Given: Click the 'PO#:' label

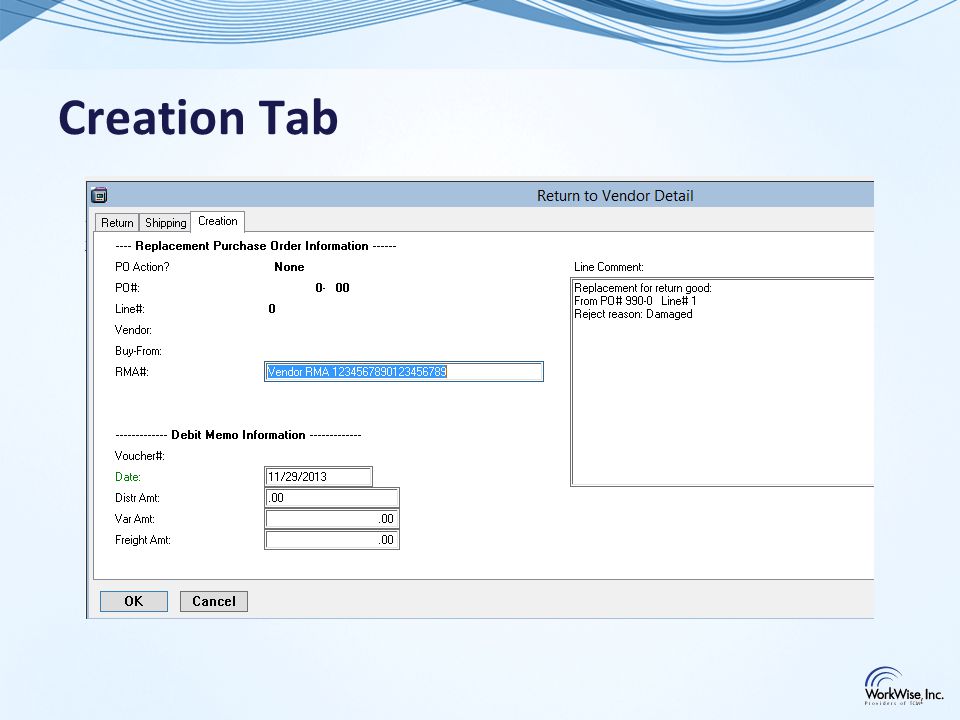Looking at the screenshot, I should click(127, 288).
